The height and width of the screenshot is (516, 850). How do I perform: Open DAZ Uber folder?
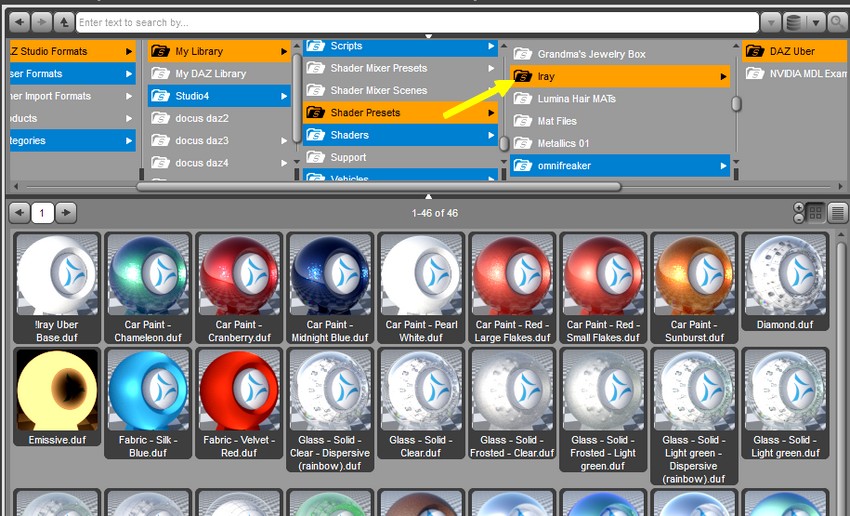pos(796,51)
